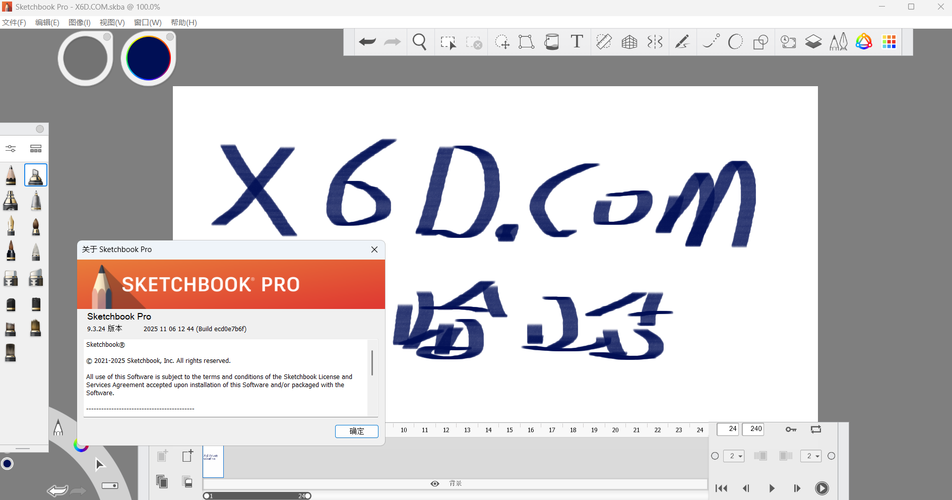Open the left onion skin frames dropdown
This screenshot has height=500, width=952.
[x=734, y=456]
